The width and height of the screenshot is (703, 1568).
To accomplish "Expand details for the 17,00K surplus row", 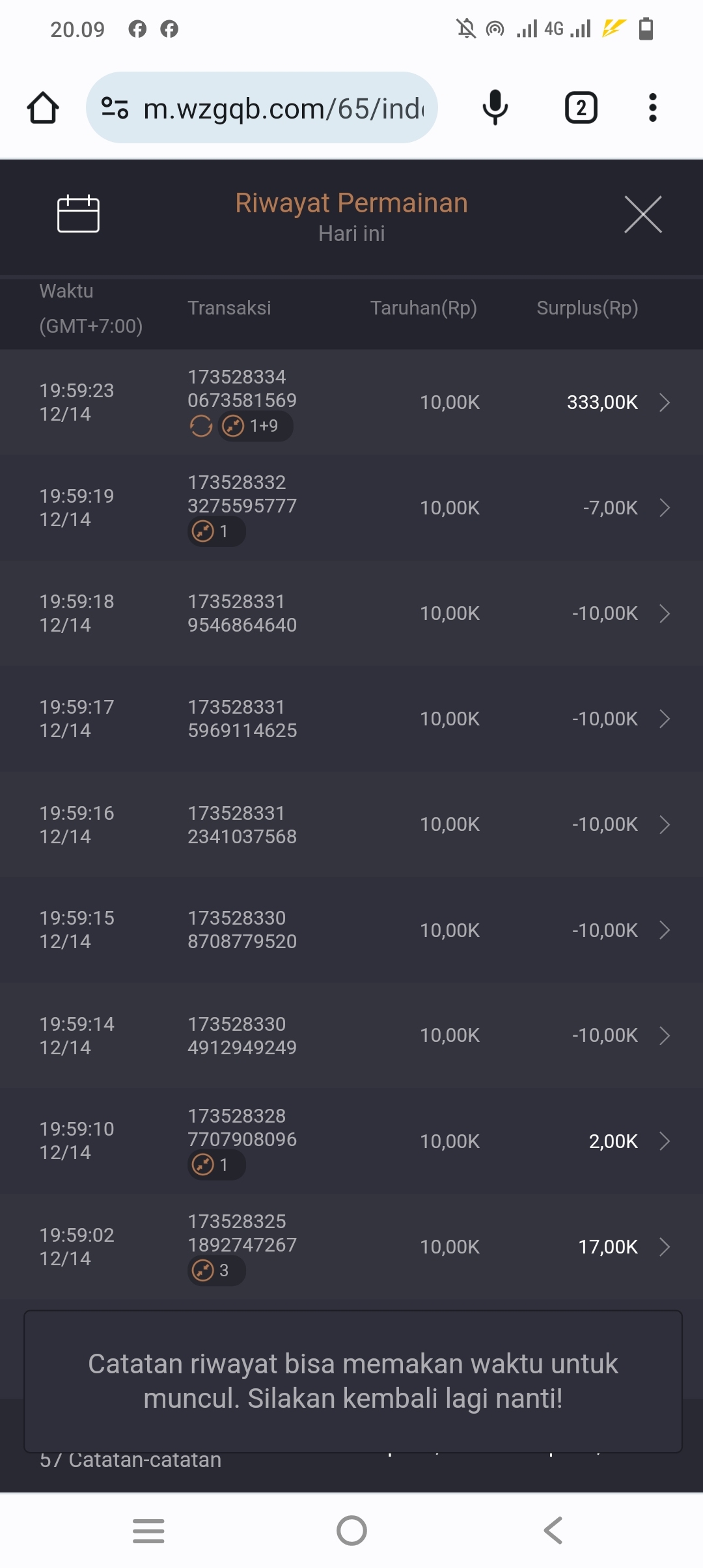I will tap(665, 1247).
